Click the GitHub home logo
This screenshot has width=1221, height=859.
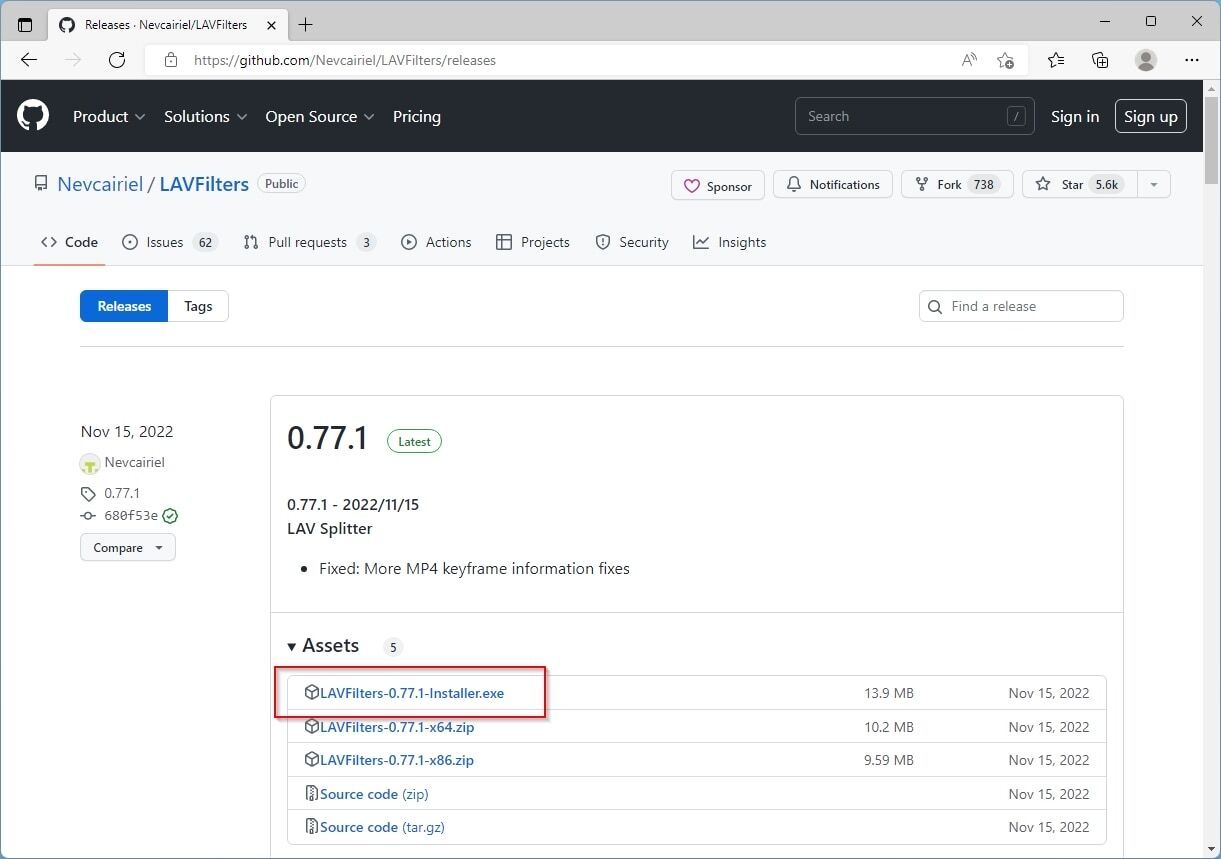32,116
